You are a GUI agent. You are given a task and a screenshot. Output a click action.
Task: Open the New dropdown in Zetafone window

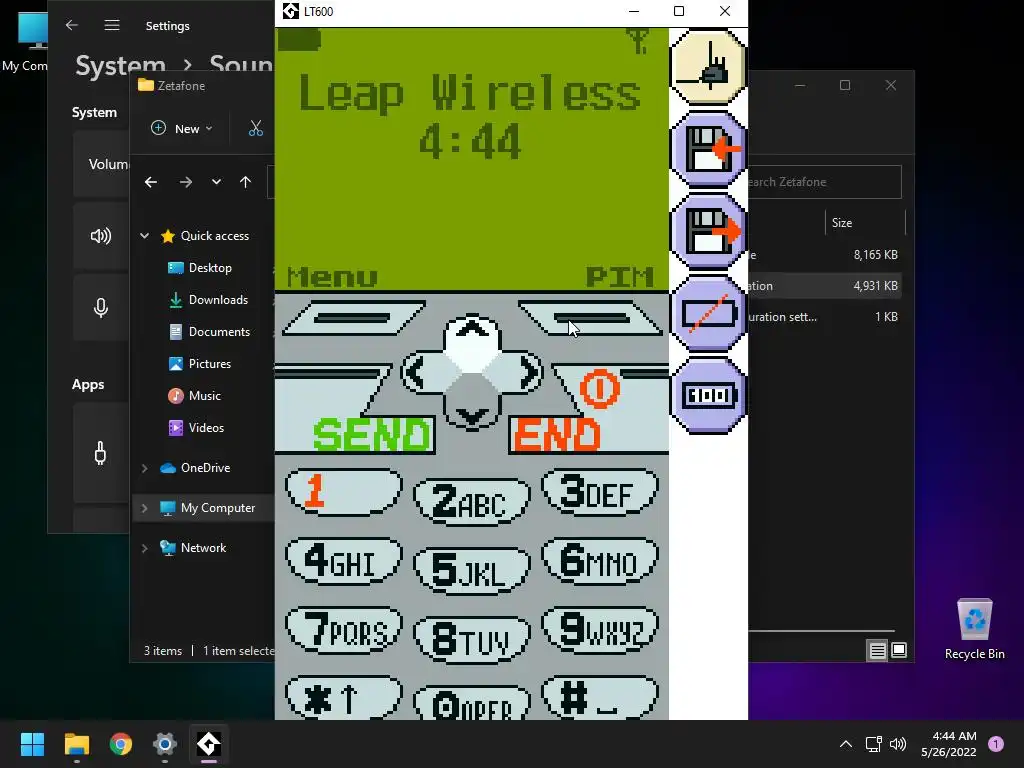181,129
